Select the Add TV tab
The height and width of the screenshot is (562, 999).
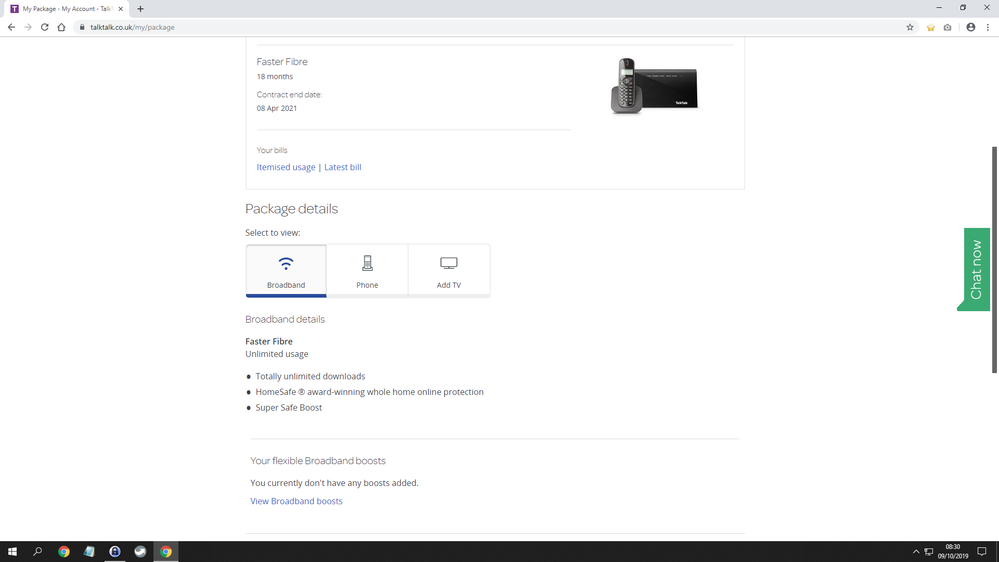449,270
